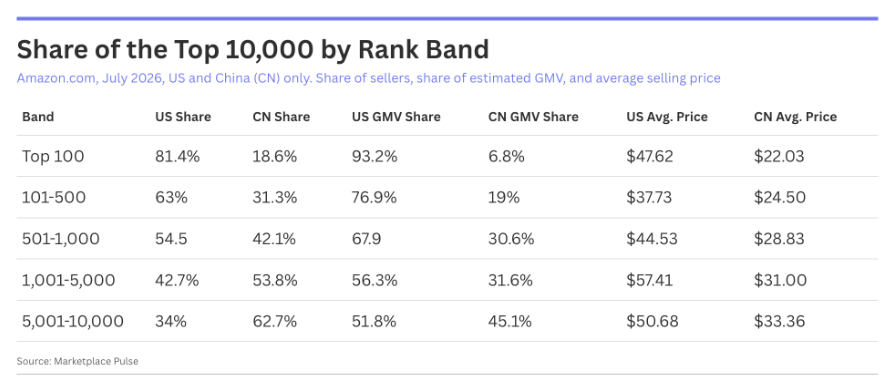Click the 101-500 band row label

pyautogui.click(x=54, y=197)
